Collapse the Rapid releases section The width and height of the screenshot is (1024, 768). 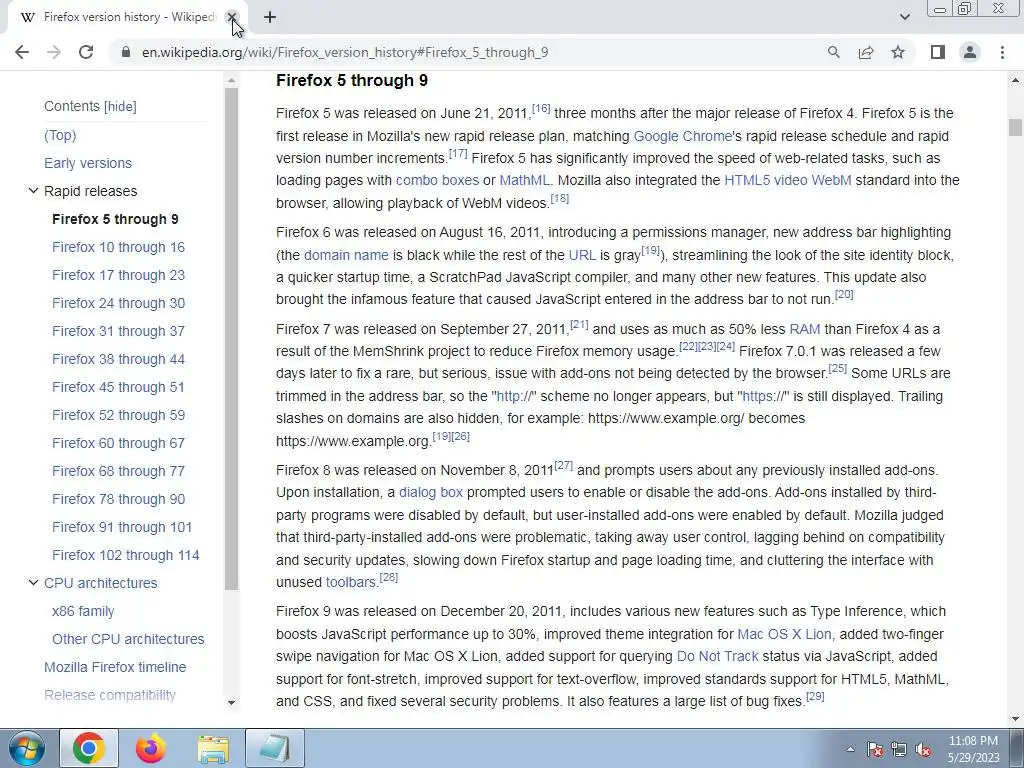pyautogui.click(x=33, y=191)
